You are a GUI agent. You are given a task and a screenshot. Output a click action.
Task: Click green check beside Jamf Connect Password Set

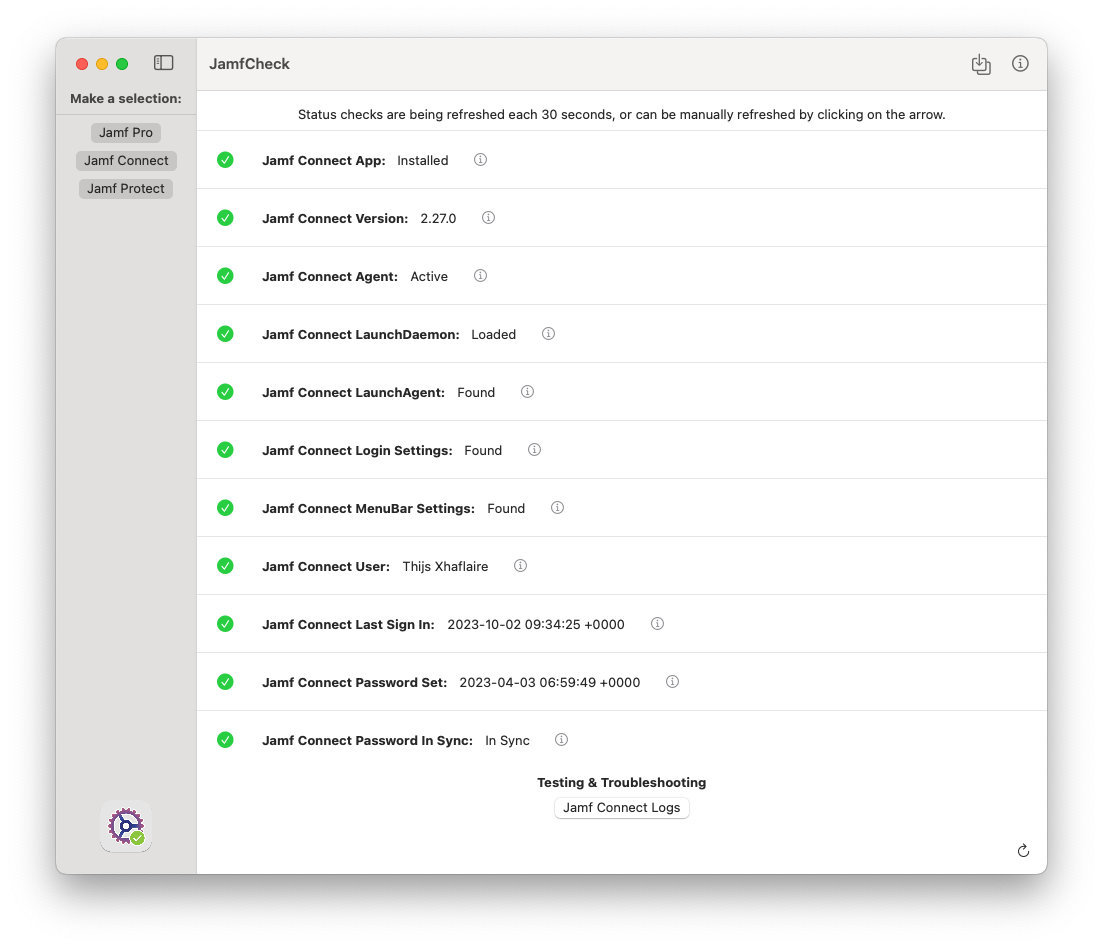[225, 682]
